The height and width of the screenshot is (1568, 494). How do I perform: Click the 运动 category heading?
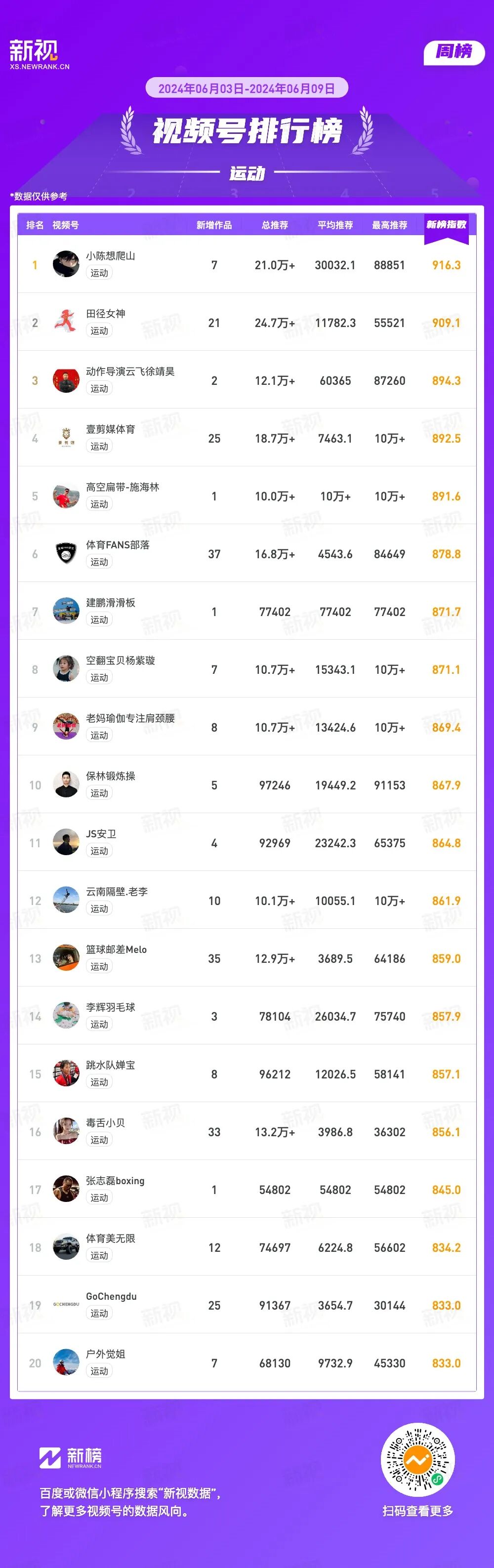tap(247, 173)
